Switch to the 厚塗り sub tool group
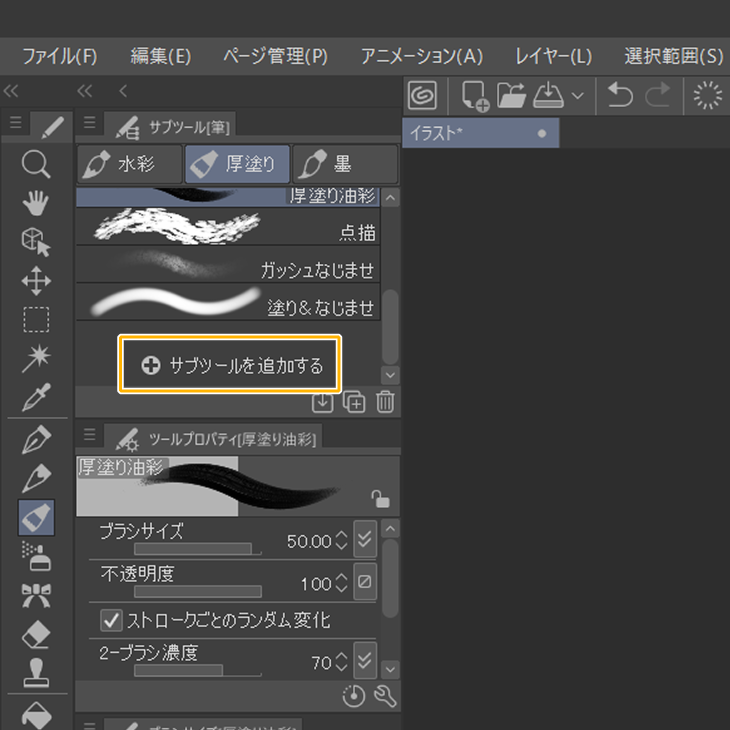The image size is (730, 730). (x=237, y=164)
